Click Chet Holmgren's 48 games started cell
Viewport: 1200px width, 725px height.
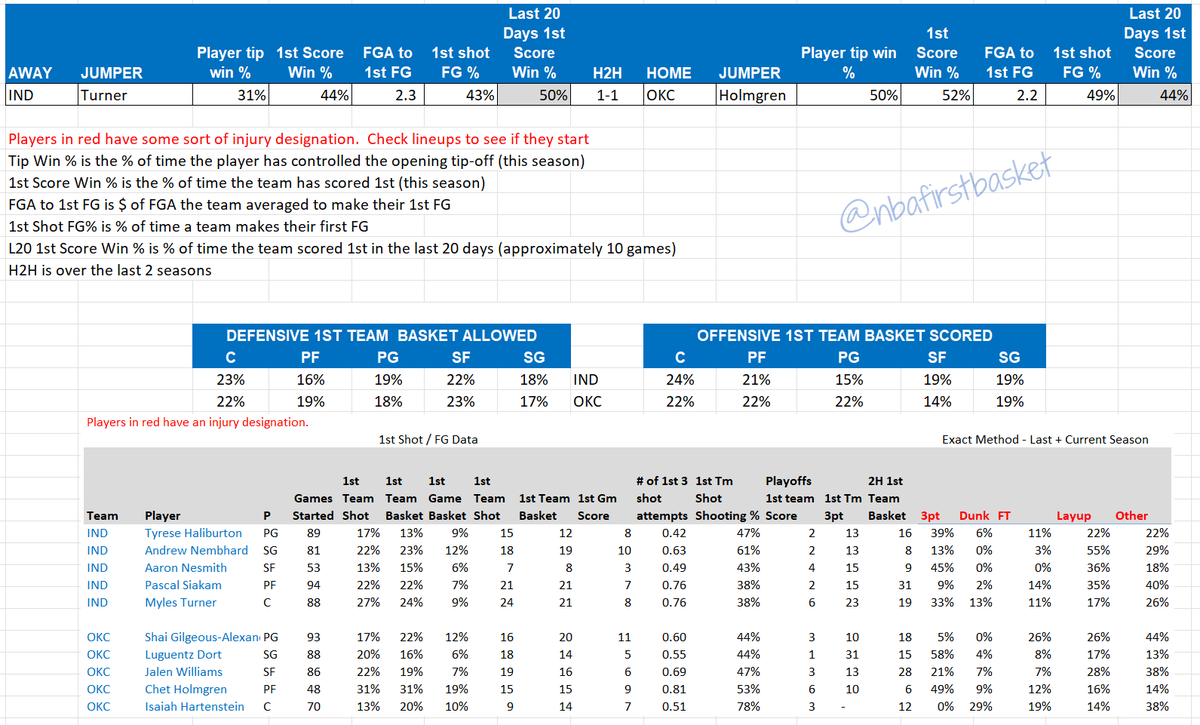(x=313, y=689)
